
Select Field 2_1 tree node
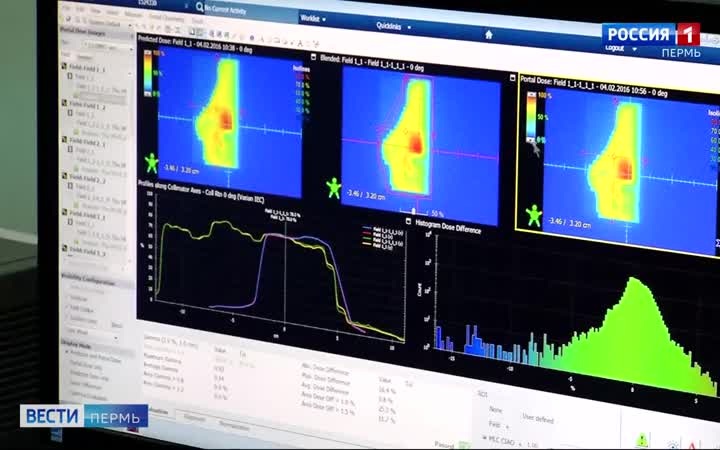point(88,142)
